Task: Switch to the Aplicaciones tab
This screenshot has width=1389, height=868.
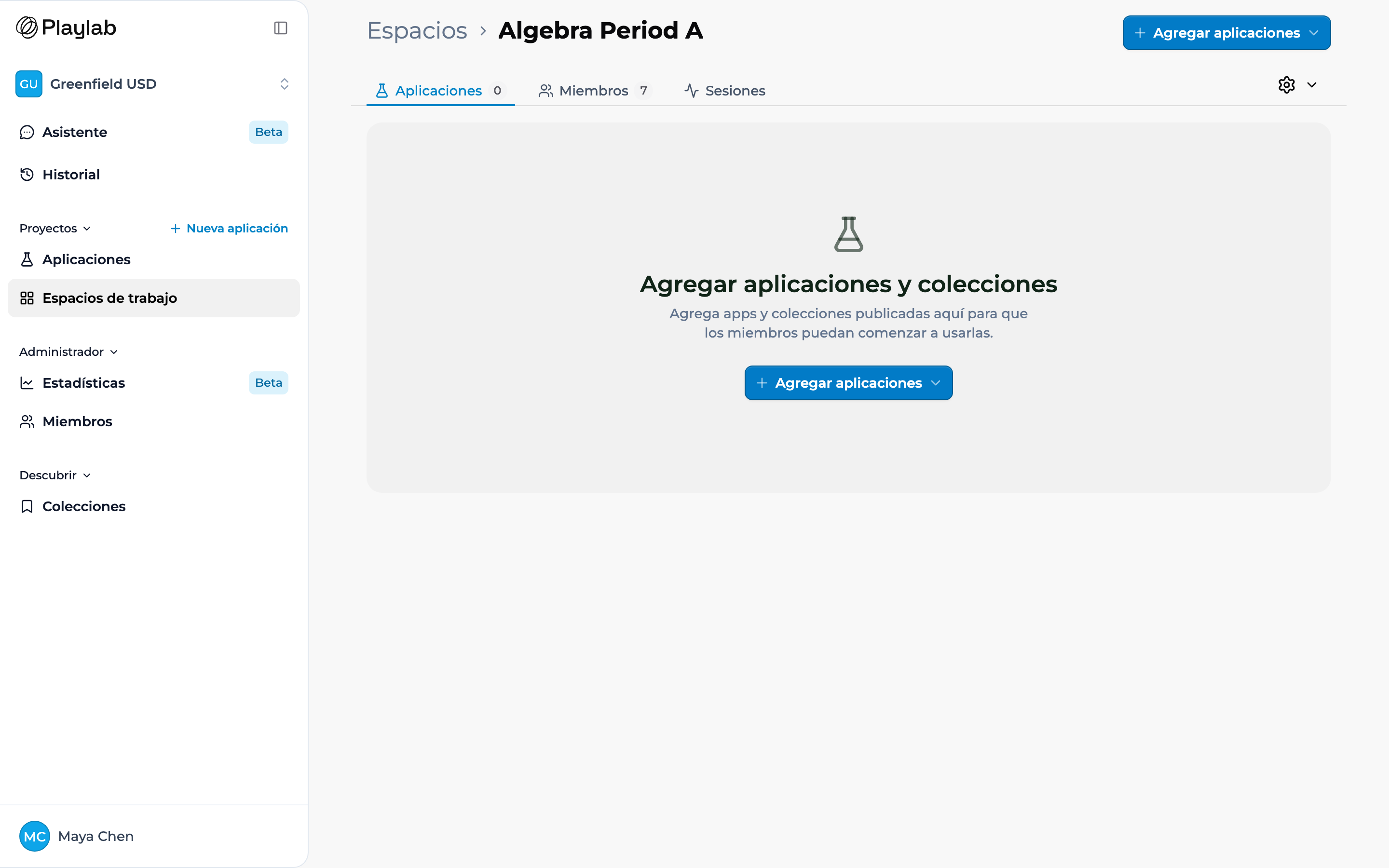Action: pos(440,91)
